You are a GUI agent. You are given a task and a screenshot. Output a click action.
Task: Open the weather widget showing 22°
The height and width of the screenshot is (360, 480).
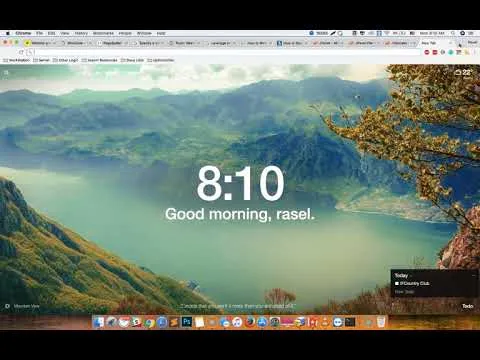click(x=464, y=73)
